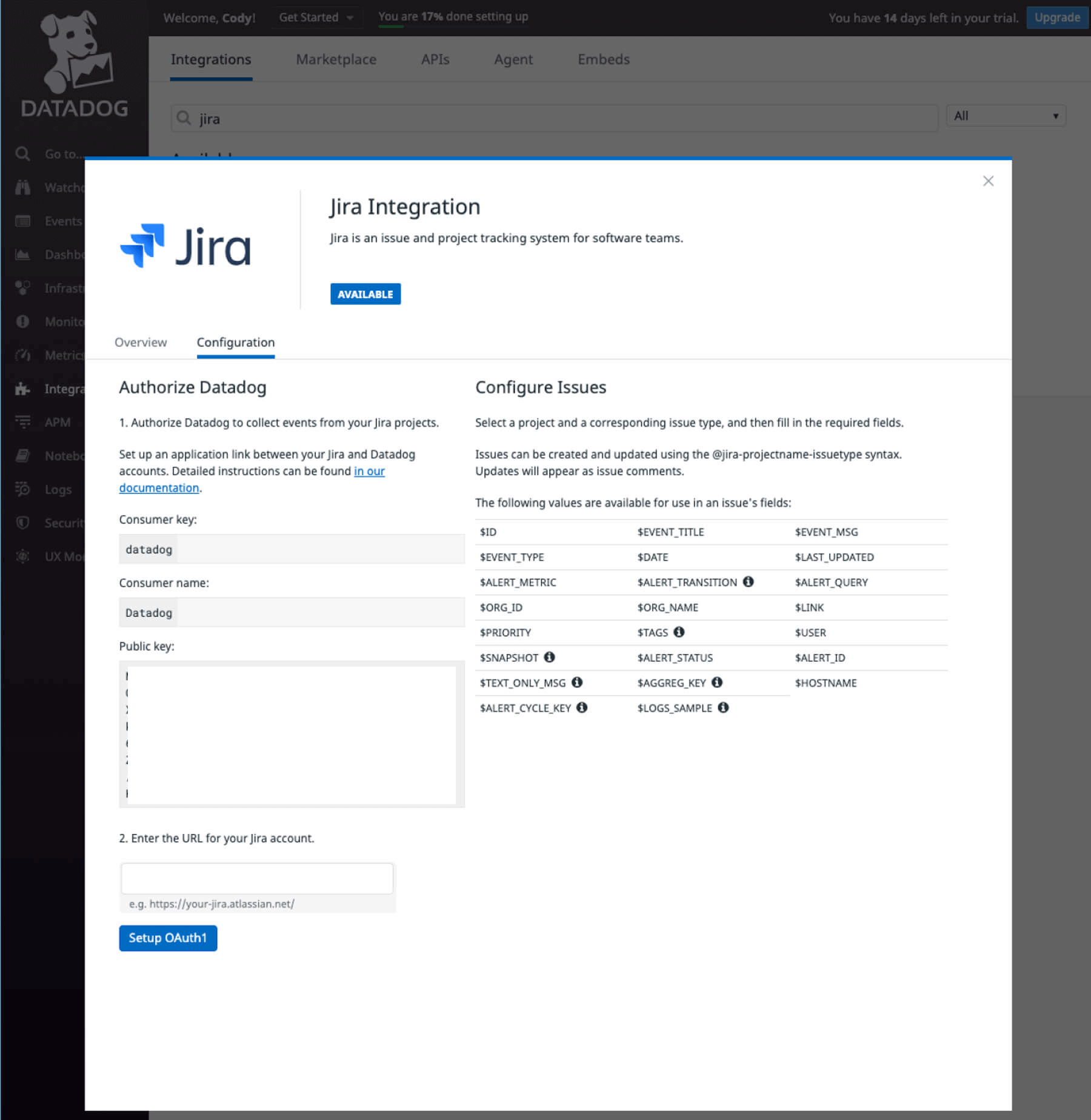
Task: Select the Metrics gauge icon
Action: coord(23,355)
